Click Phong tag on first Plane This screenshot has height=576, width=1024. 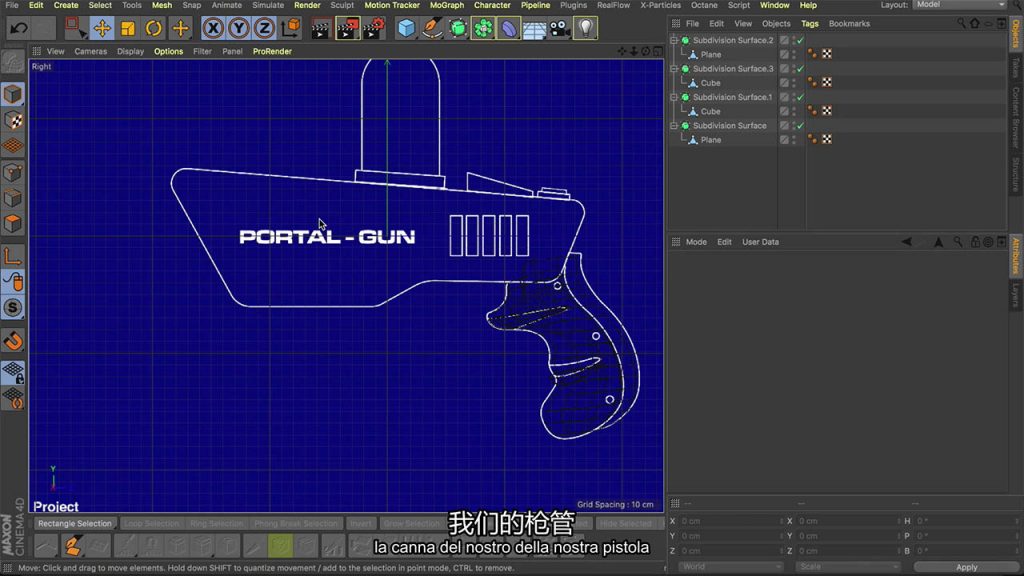pos(812,54)
